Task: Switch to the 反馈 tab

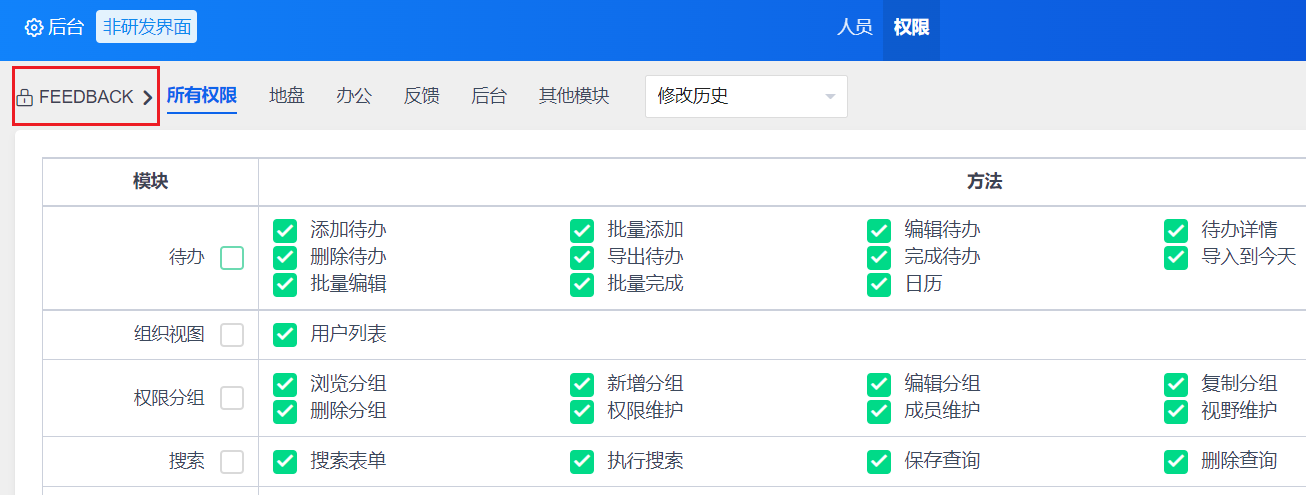Action: pyautogui.click(x=421, y=96)
